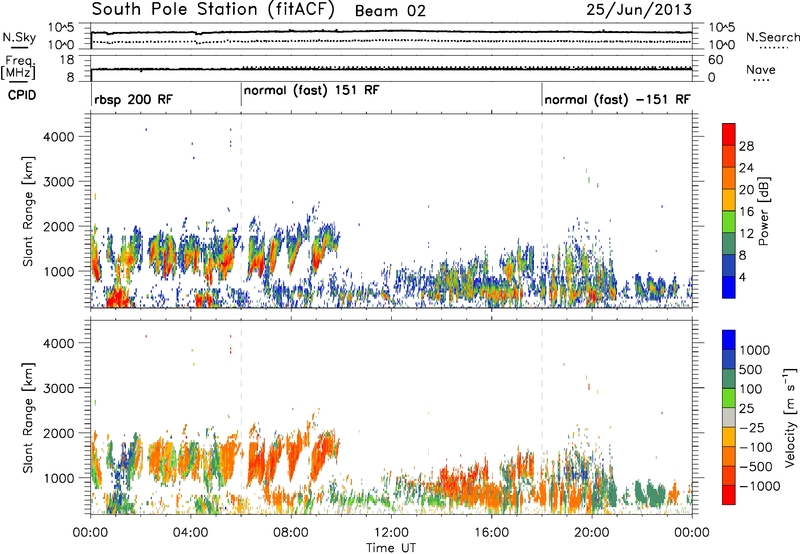
Task: Click the 'Time UT' axis title
Action: [x=391, y=548]
